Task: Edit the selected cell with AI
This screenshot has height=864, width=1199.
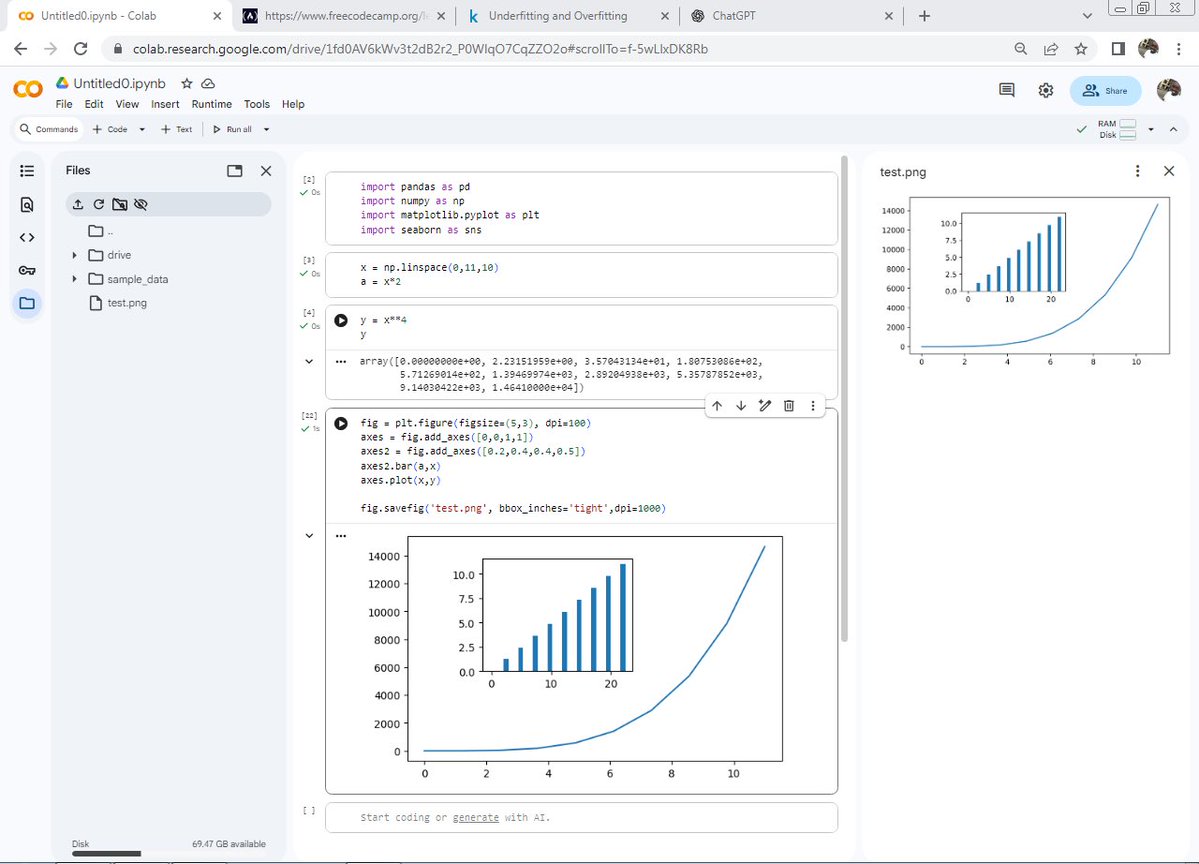Action: point(764,406)
